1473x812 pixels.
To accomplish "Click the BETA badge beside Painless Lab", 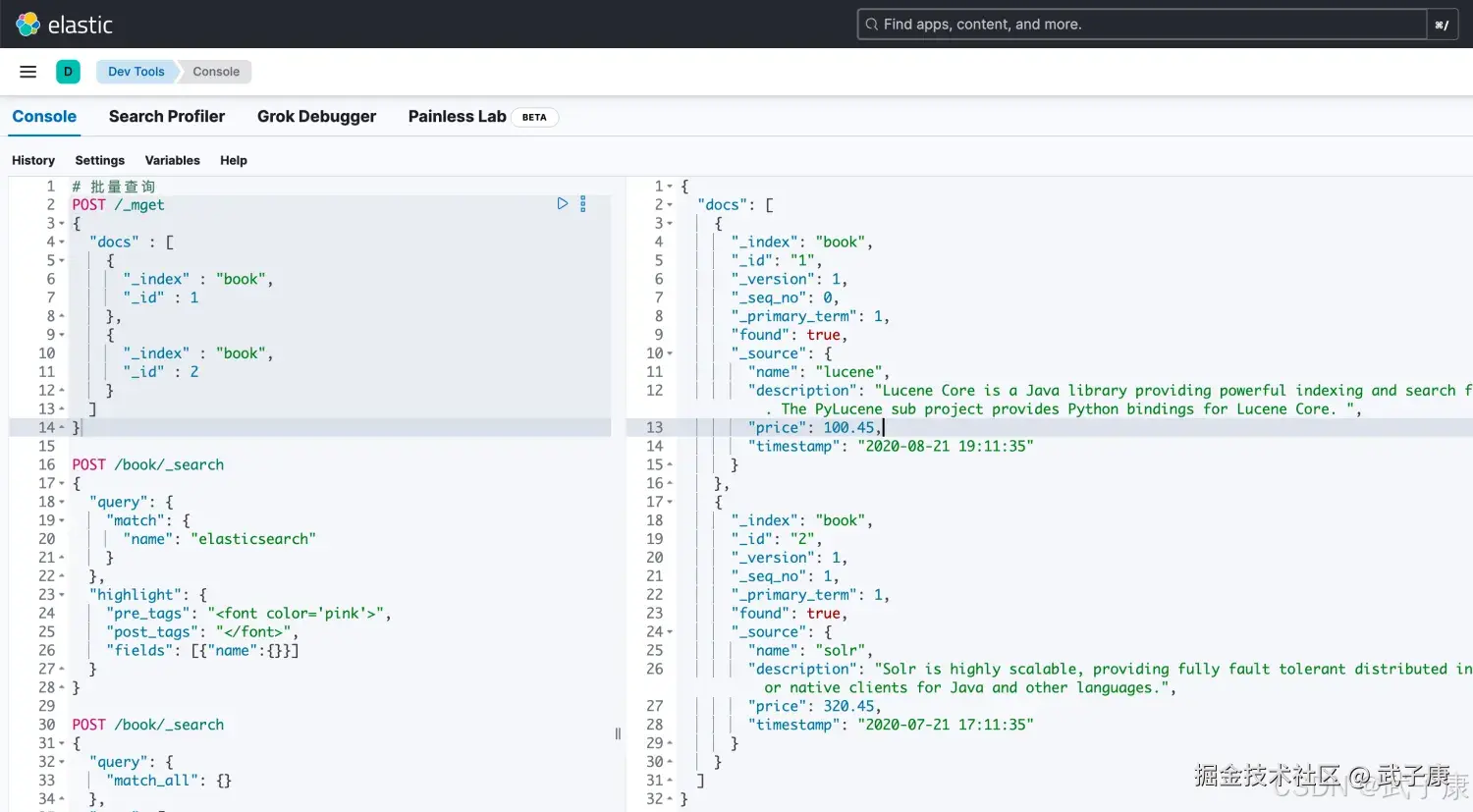I will tap(534, 117).
